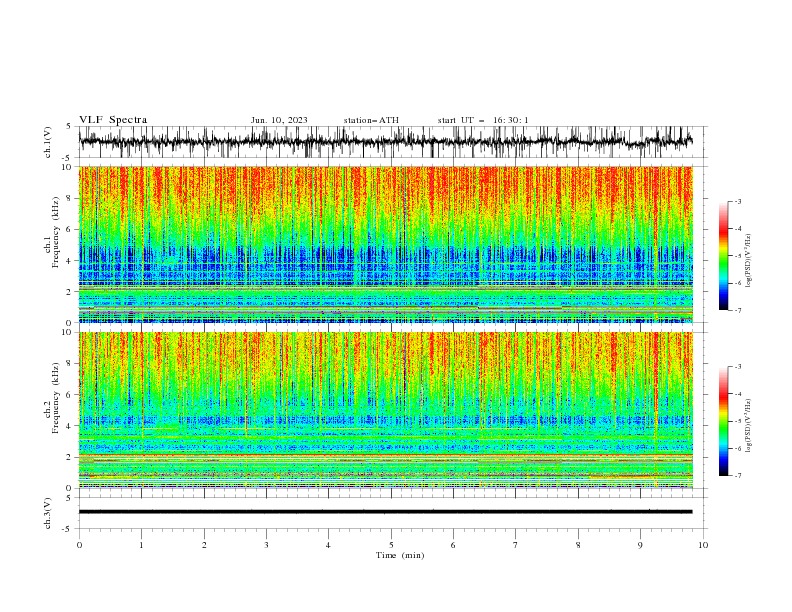Viewport: 792px width, 612px height.
Task: Click the "-7" tick on ch.2 colorbar
Action: [x=738, y=475]
